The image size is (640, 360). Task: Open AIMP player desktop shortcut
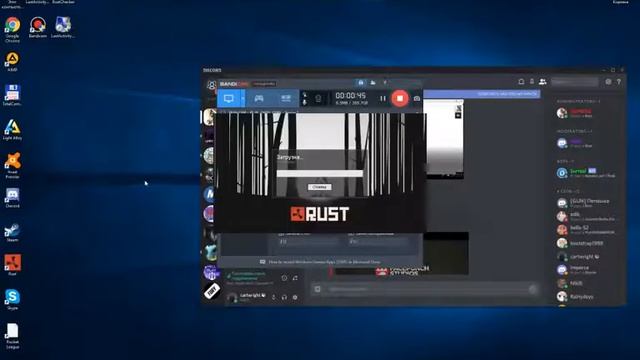(12, 62)
